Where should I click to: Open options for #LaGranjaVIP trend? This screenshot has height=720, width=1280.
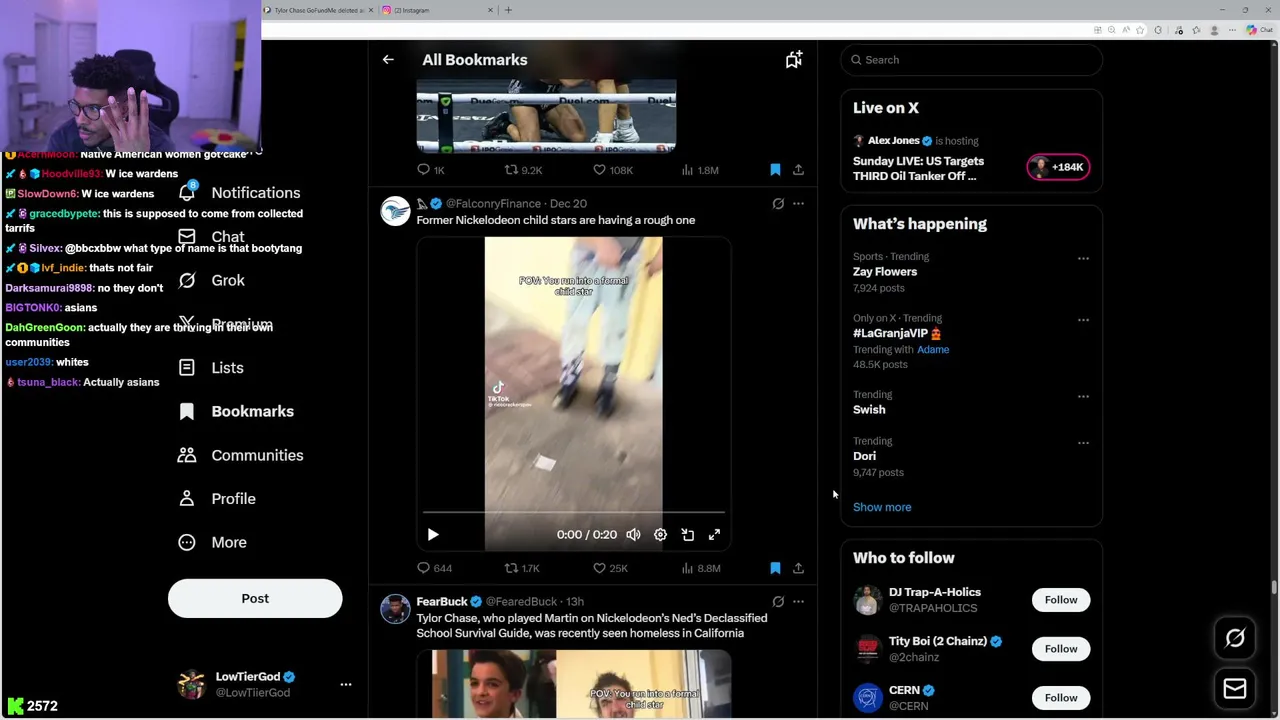pyautogui.click(x=1083, y=320)
